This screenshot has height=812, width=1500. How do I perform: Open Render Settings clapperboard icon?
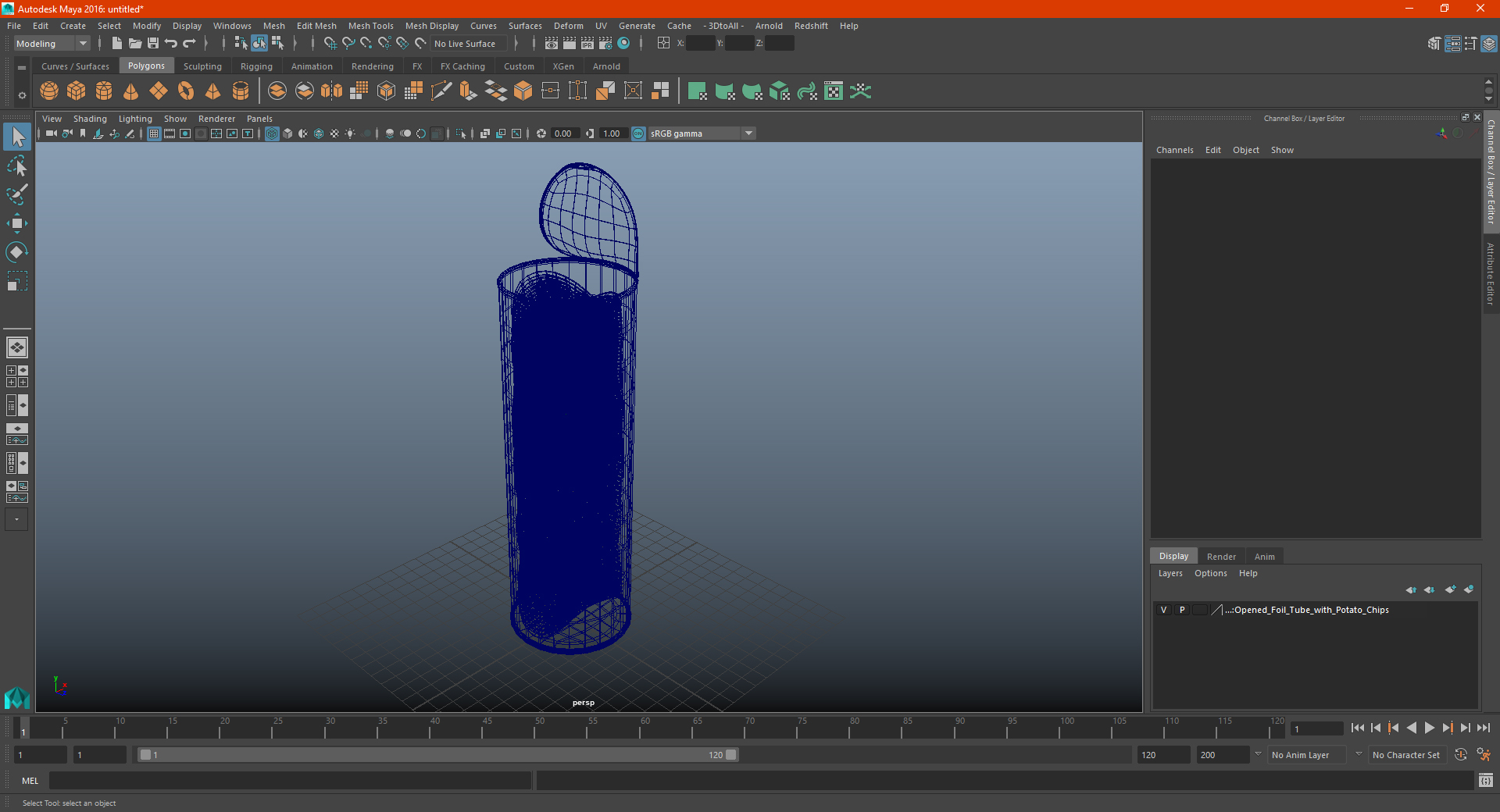[605, 44]
